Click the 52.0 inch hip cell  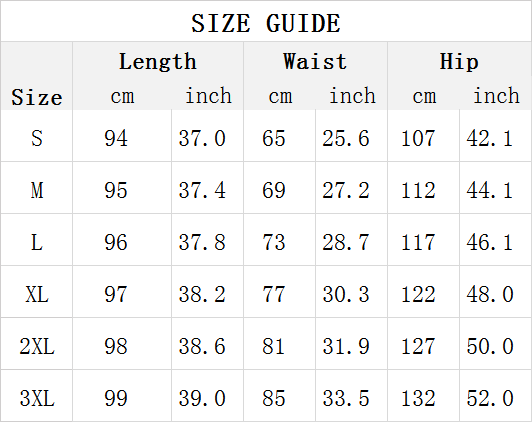coord(490,398)
